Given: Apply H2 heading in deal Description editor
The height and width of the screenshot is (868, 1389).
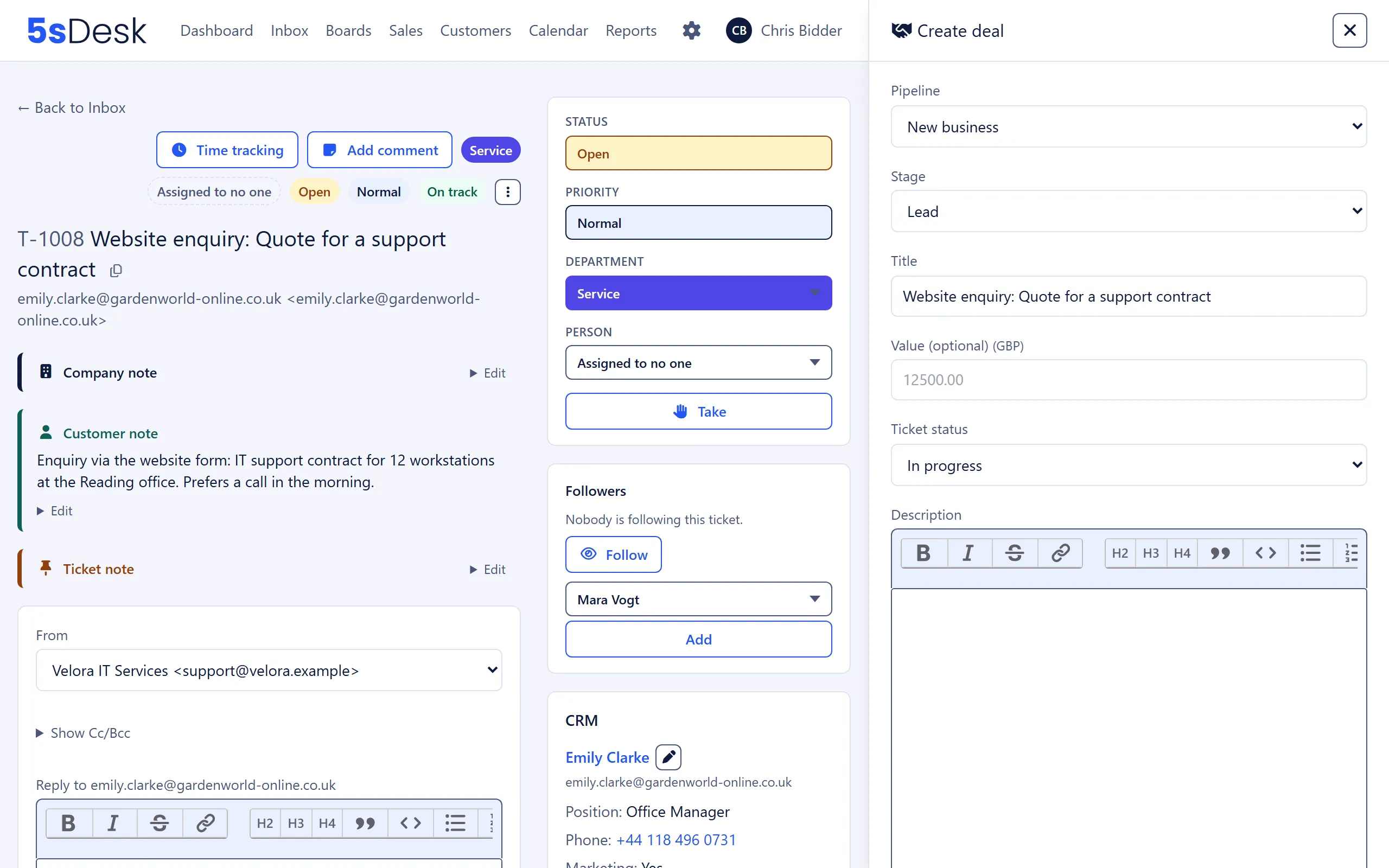Looking at the screenshot, I should coord(1120,553).
